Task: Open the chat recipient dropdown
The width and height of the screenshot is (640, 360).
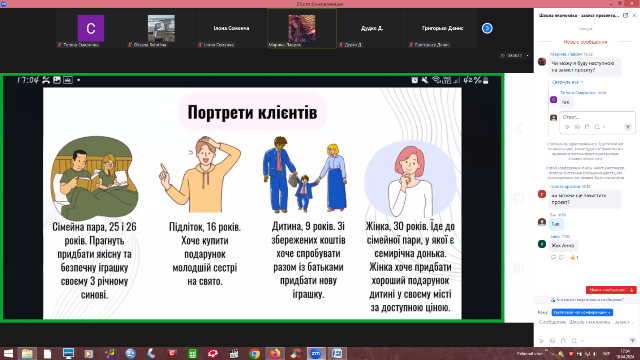Action: coord(582,312)
